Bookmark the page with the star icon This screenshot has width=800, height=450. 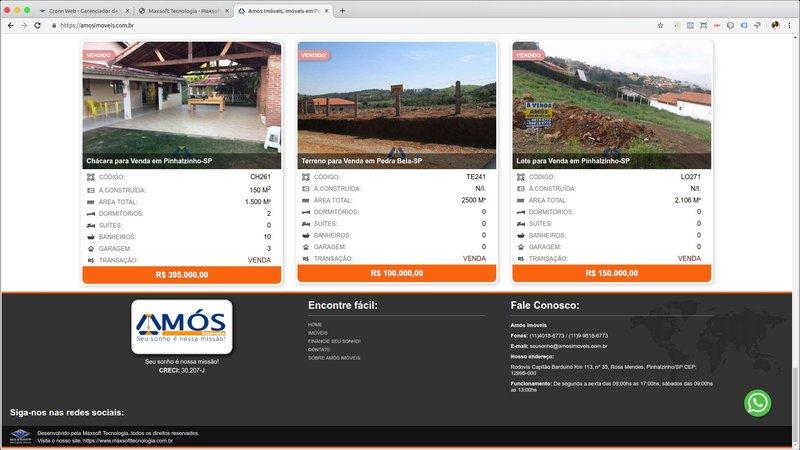pos(660,25)
